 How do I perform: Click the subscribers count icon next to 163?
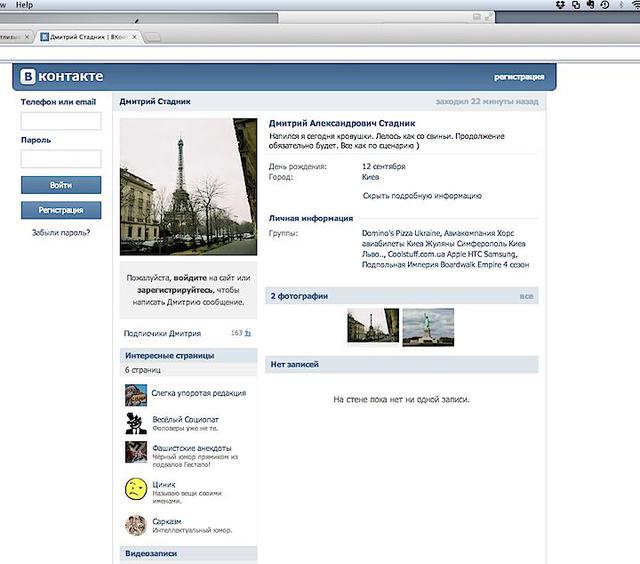[248, 333]
